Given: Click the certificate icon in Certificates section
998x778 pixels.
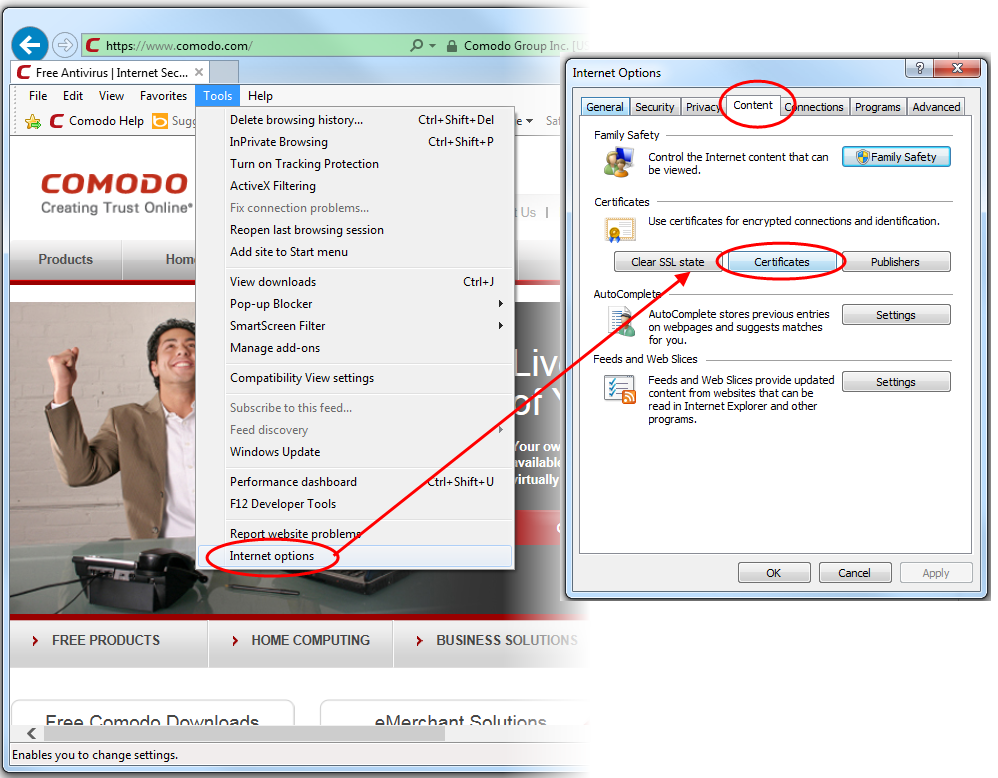Looking at the screenshot, I should [620, 230].
